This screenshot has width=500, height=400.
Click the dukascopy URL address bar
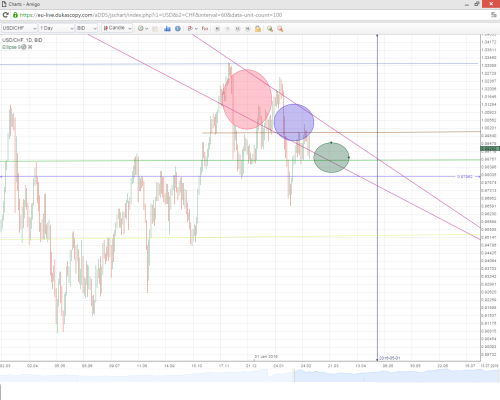(250, 15)
